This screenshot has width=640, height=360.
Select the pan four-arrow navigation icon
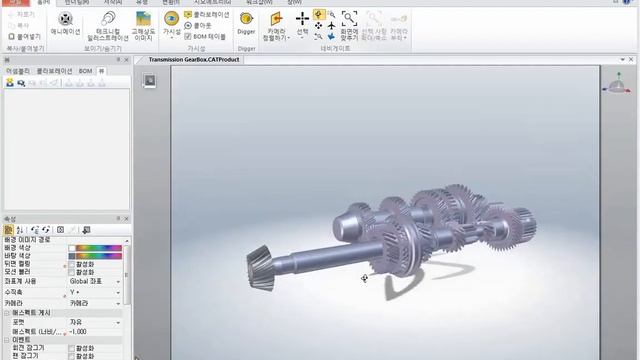click(318, 26)
